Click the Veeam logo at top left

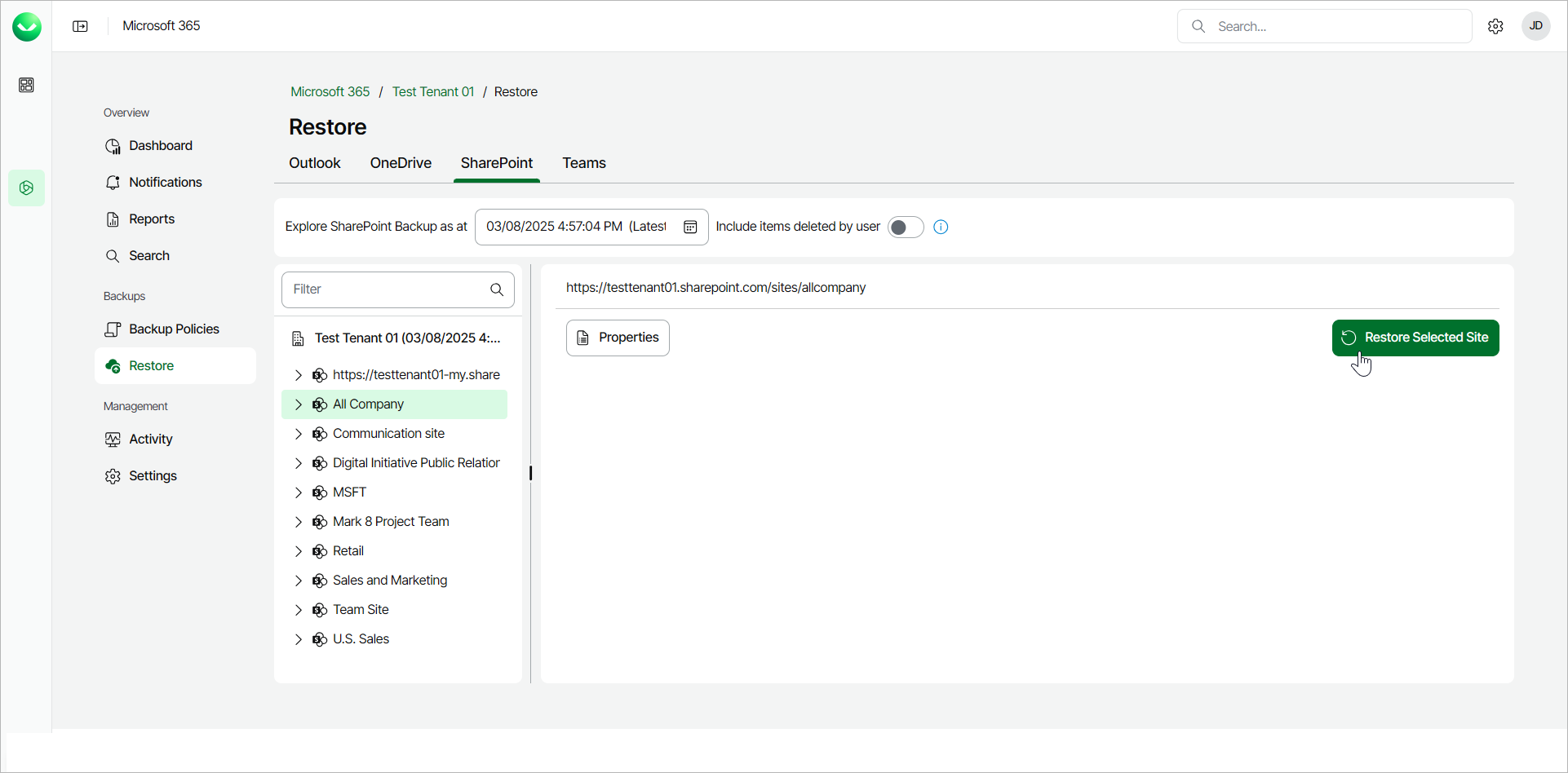[27, 27]
